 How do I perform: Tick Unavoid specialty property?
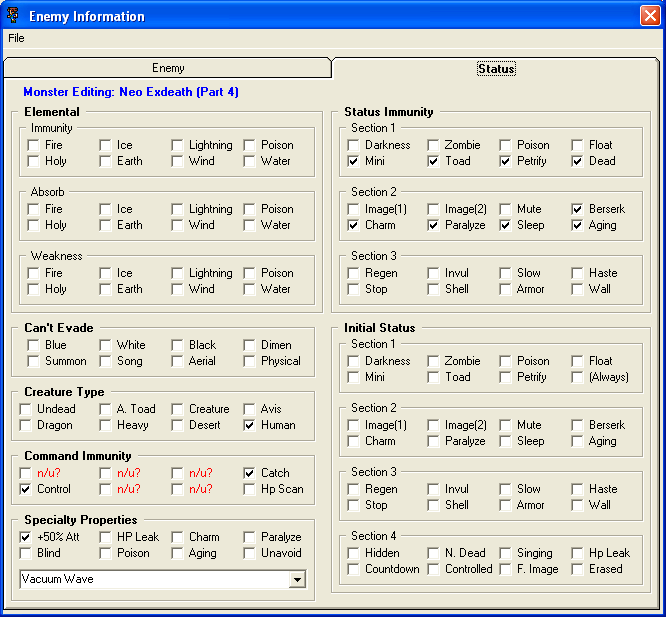click(249, 553)
